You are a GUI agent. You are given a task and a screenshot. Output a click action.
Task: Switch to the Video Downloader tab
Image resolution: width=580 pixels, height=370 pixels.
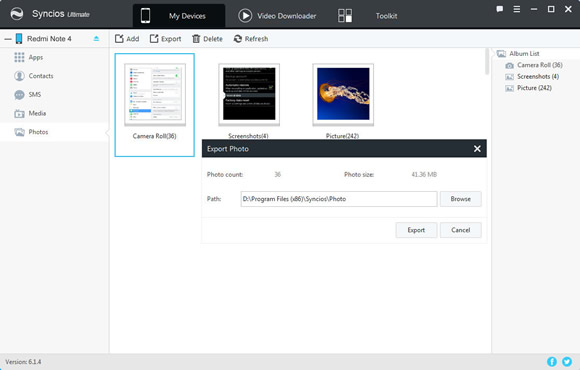pos(277,16)
